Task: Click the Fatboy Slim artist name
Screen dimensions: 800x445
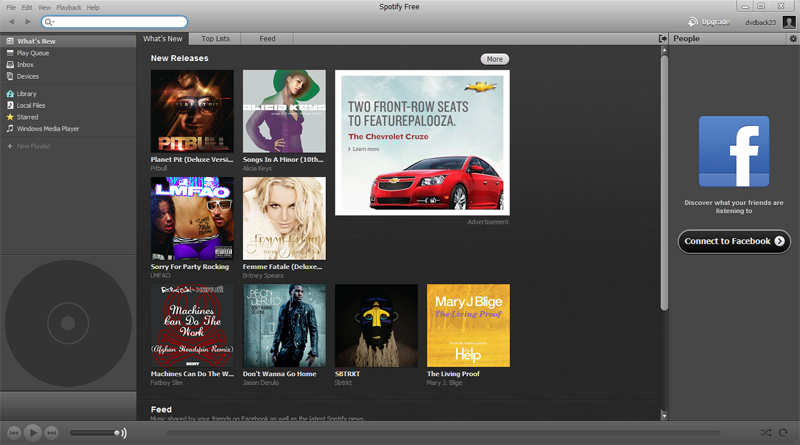Action: click(166, 383)
